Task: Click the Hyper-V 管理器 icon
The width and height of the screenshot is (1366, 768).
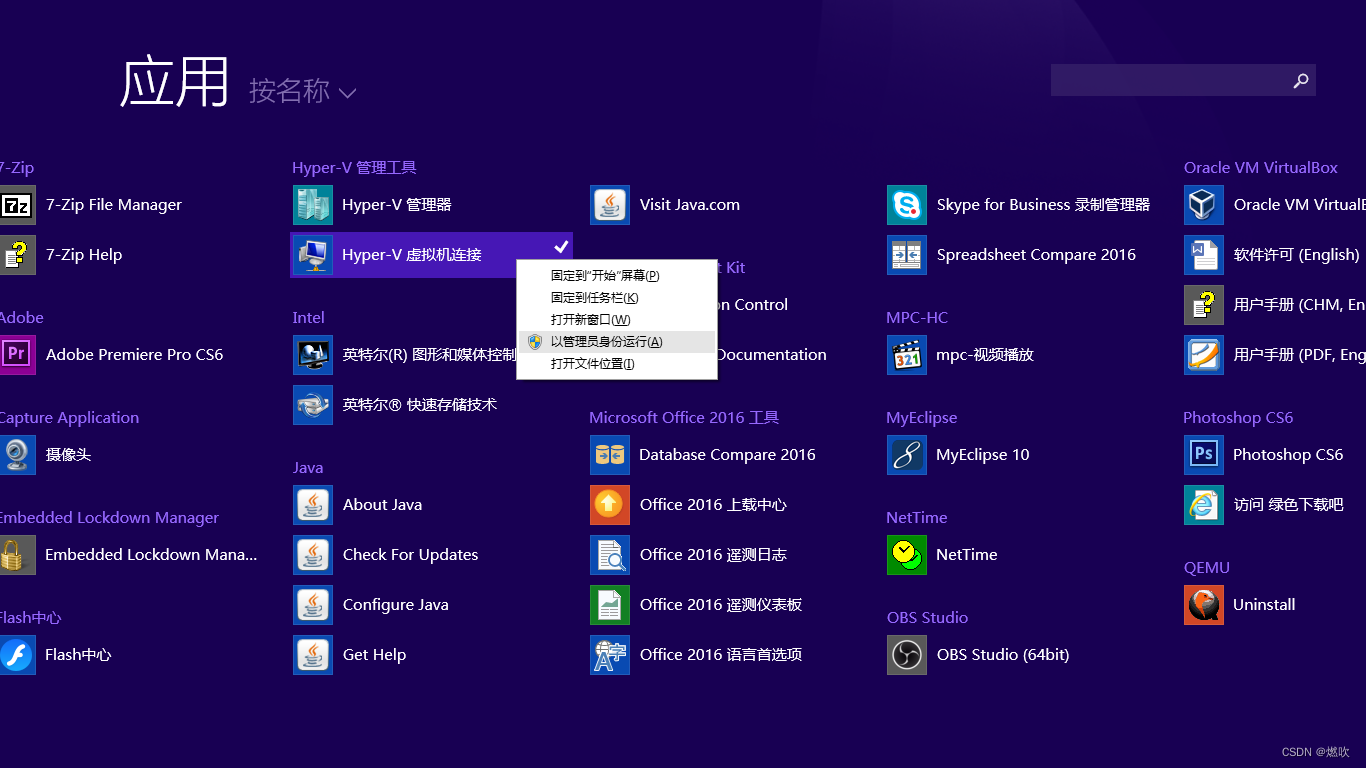Action: tap(313, 205)
